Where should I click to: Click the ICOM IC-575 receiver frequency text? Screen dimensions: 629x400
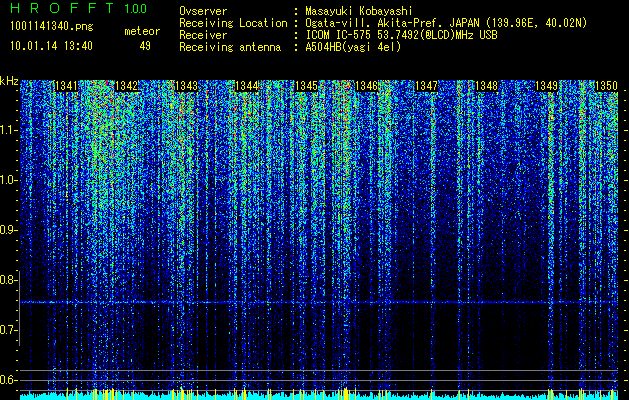[x=402, y=35]
